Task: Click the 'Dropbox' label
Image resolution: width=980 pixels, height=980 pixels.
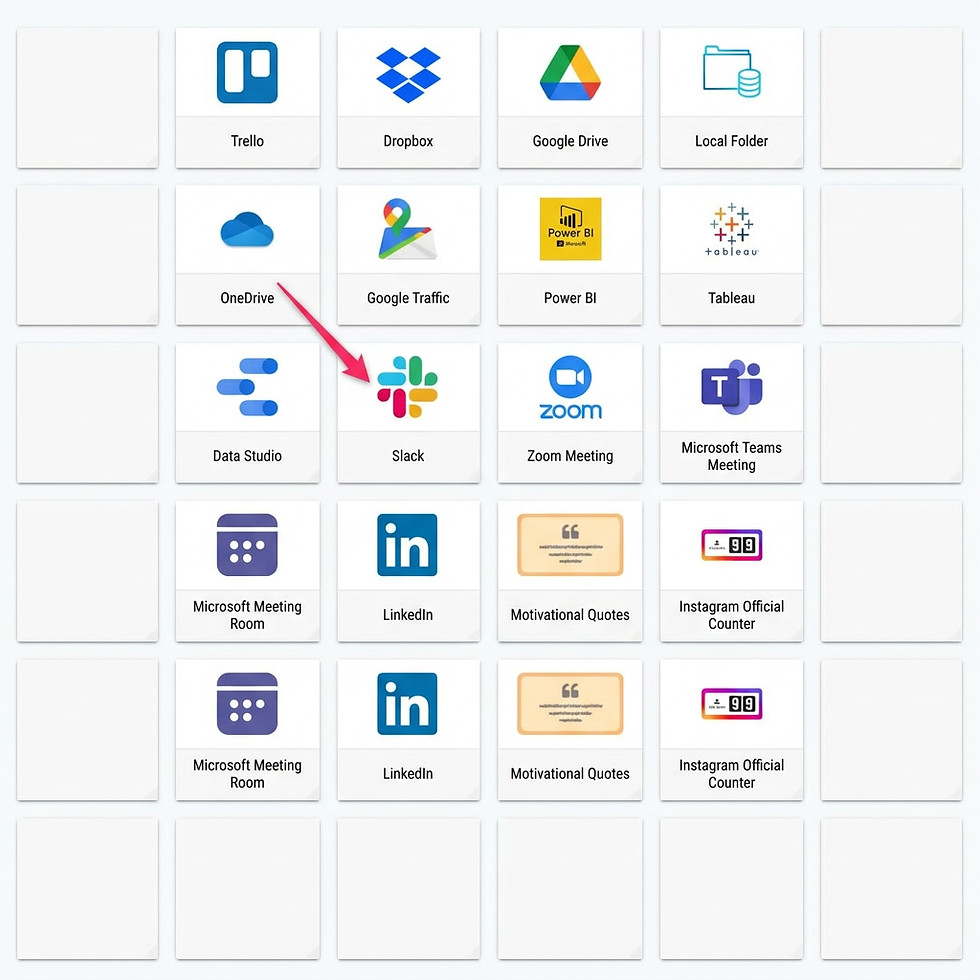Action: [408, 141]
